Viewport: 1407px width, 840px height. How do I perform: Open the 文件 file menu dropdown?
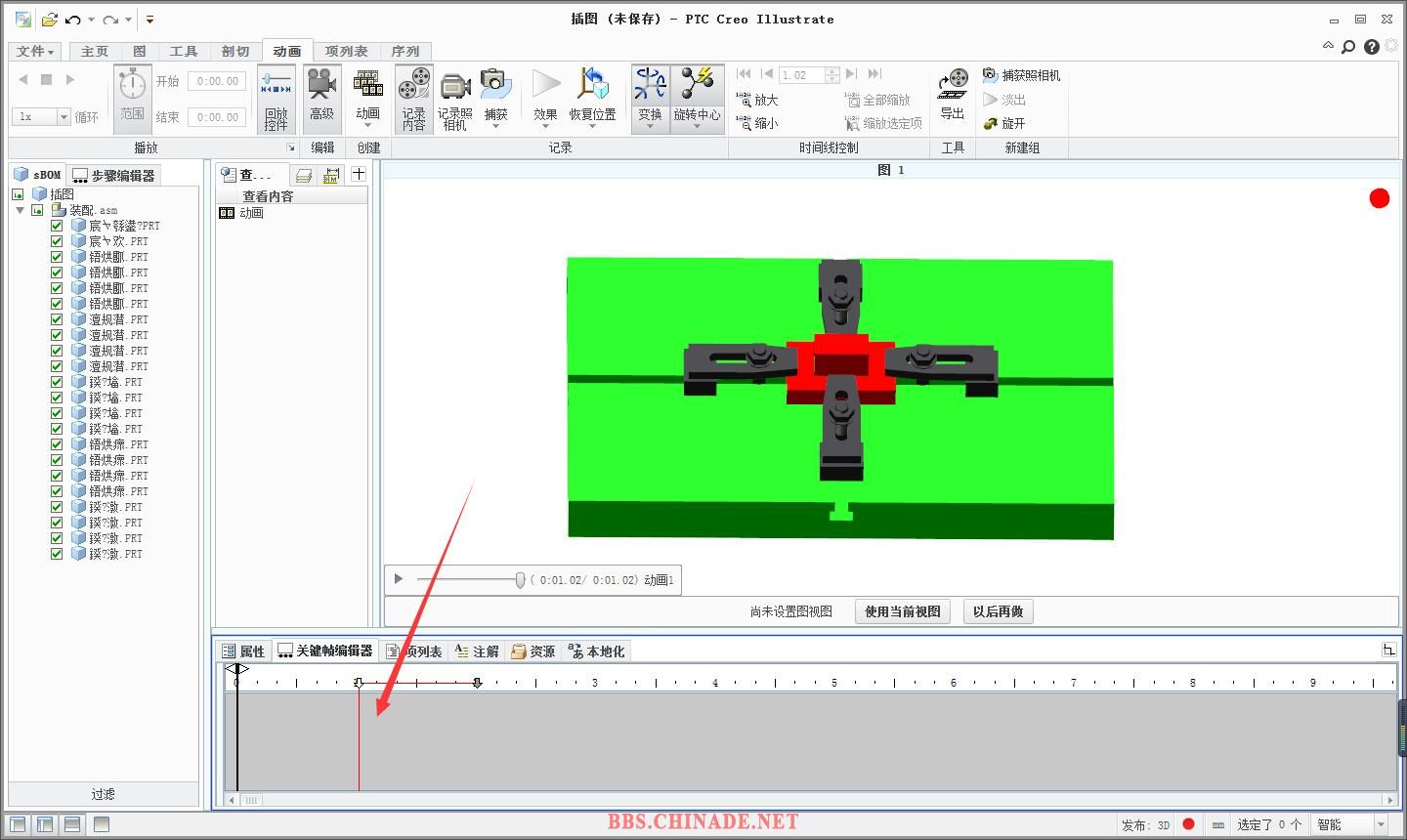[35, 51]
